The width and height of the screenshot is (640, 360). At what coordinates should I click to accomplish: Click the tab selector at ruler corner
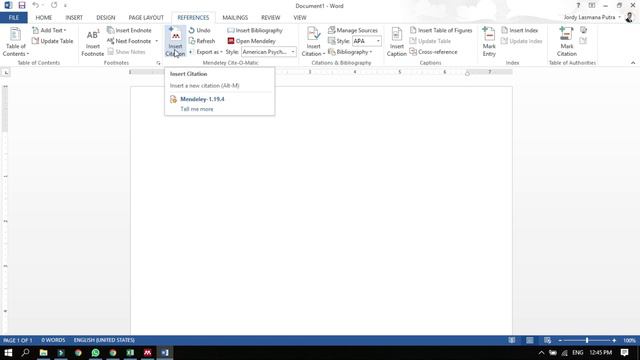coord(6,72)
